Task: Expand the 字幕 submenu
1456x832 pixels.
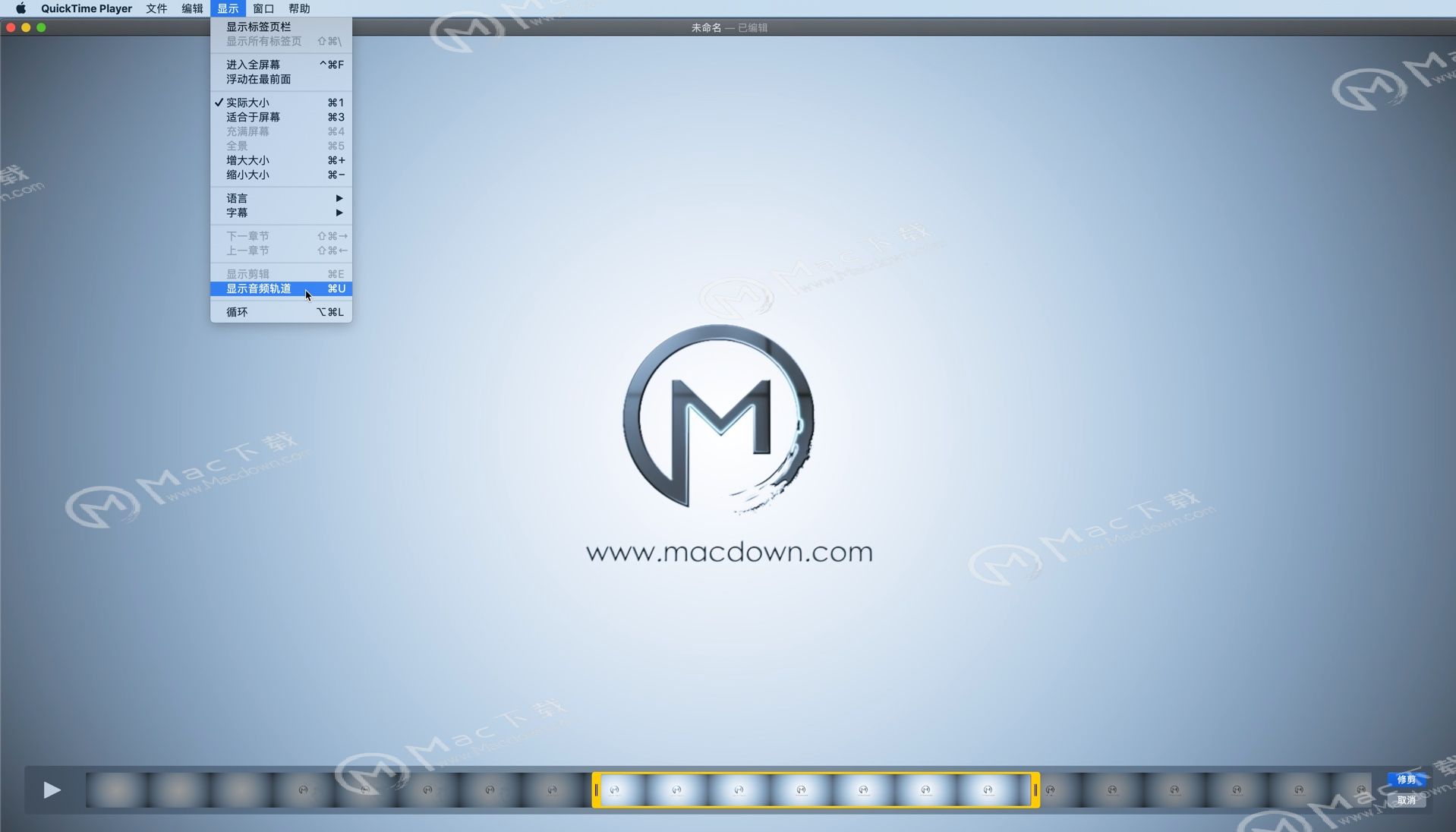Action: click(281, 213)
